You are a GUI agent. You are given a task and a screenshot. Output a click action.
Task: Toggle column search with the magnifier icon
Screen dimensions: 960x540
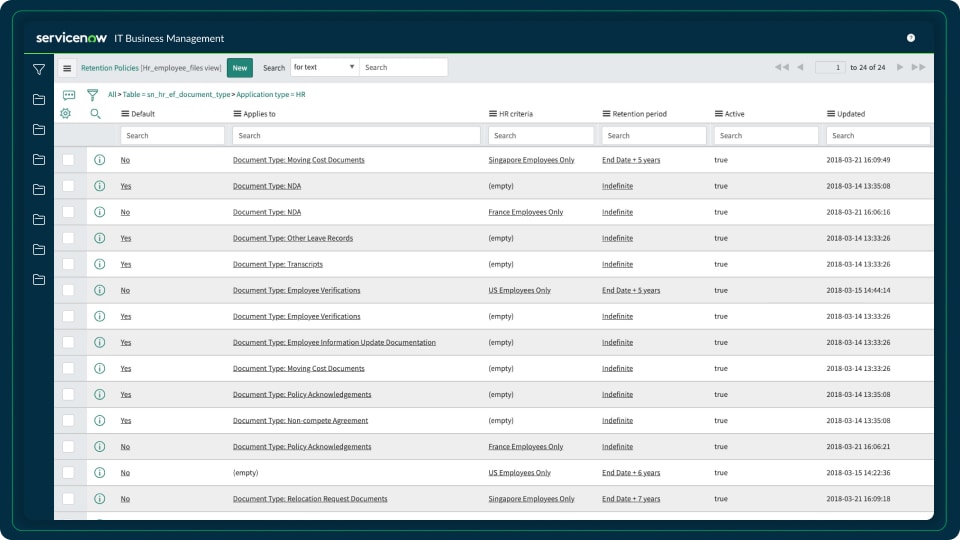click(96, 114)
